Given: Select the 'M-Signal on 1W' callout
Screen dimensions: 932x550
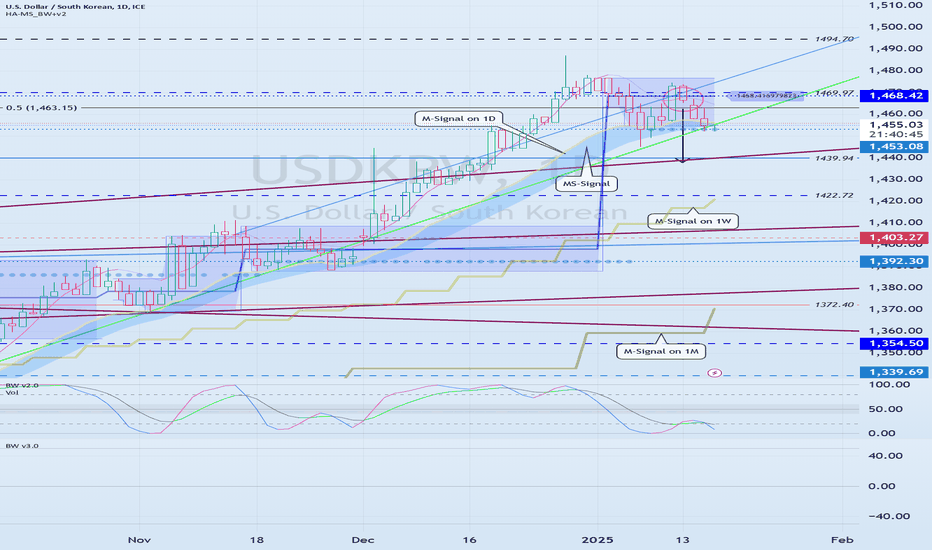Looking at the screenshot, I should point(692,221).
